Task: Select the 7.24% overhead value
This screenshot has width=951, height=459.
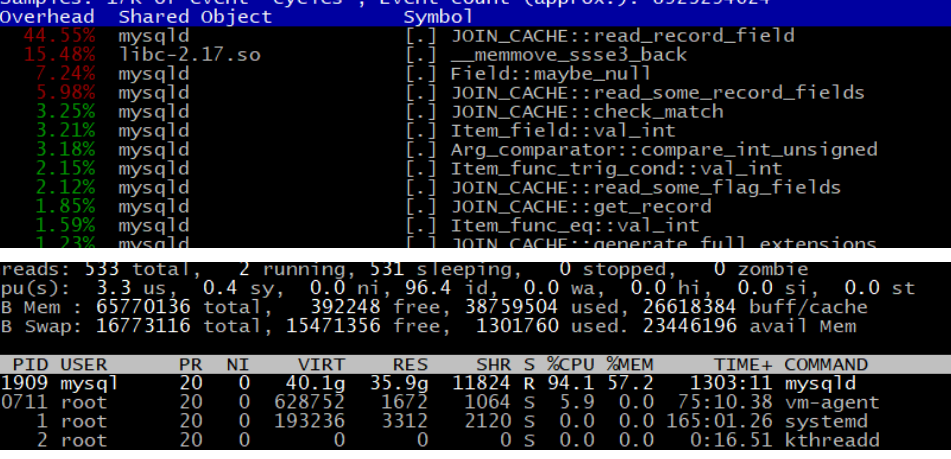Action: [x=65, y=74]
